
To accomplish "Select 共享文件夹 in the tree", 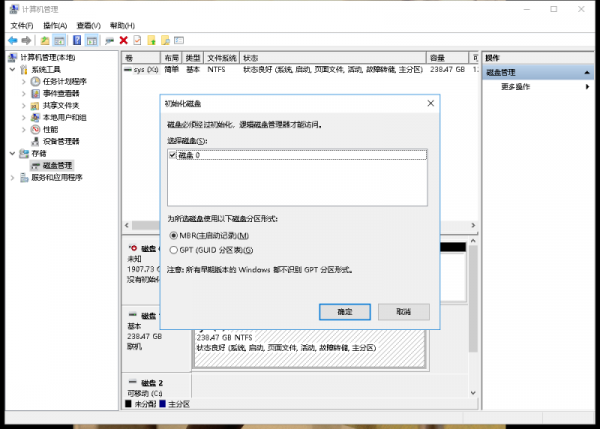I will [x=61, y=105].
